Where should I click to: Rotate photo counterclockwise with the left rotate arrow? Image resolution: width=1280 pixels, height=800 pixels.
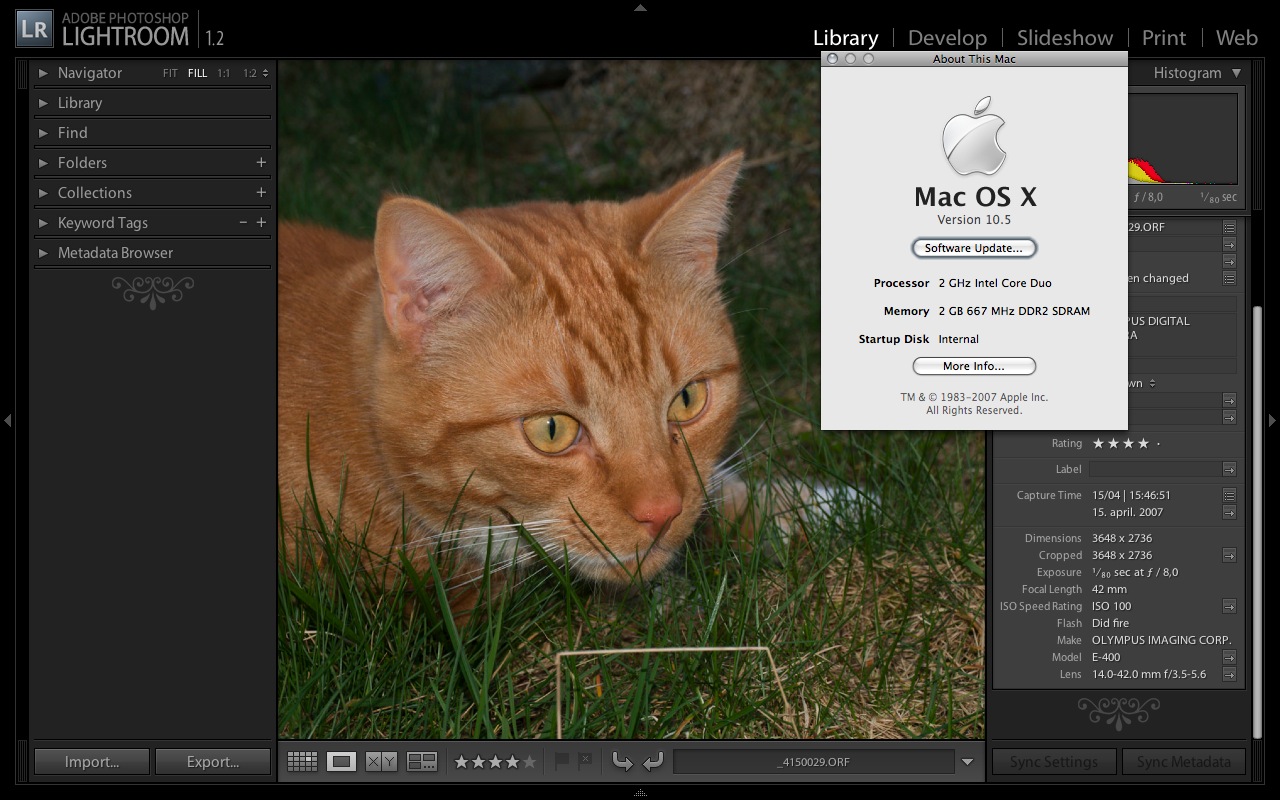(x=622, y=762)
